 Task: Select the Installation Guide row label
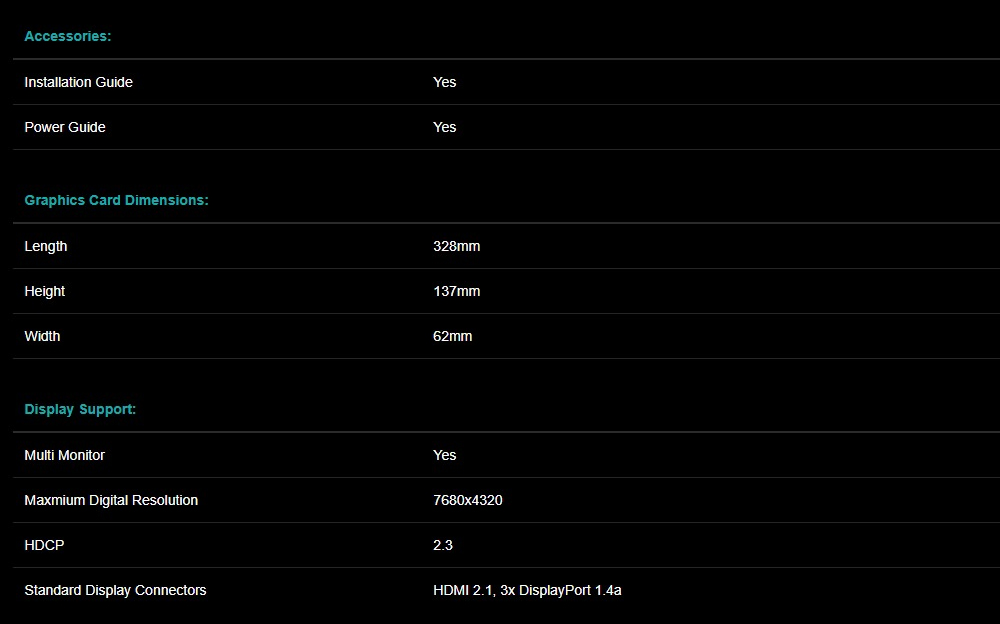[78, 82]
